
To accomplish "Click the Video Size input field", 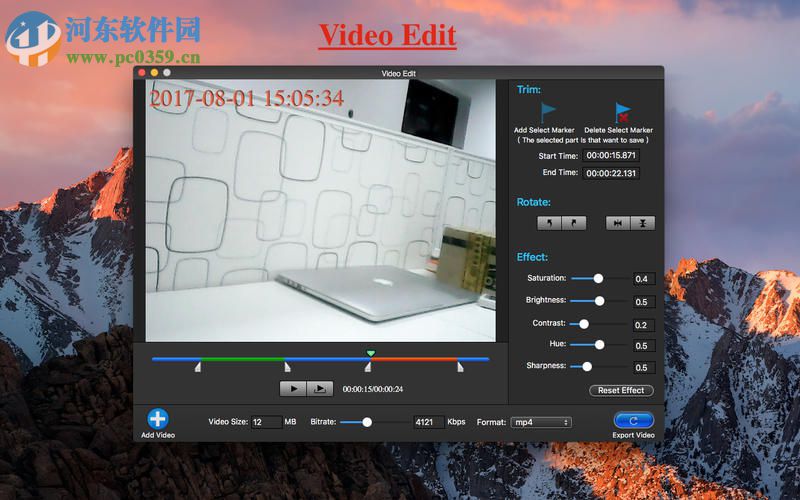I will 266,422.
